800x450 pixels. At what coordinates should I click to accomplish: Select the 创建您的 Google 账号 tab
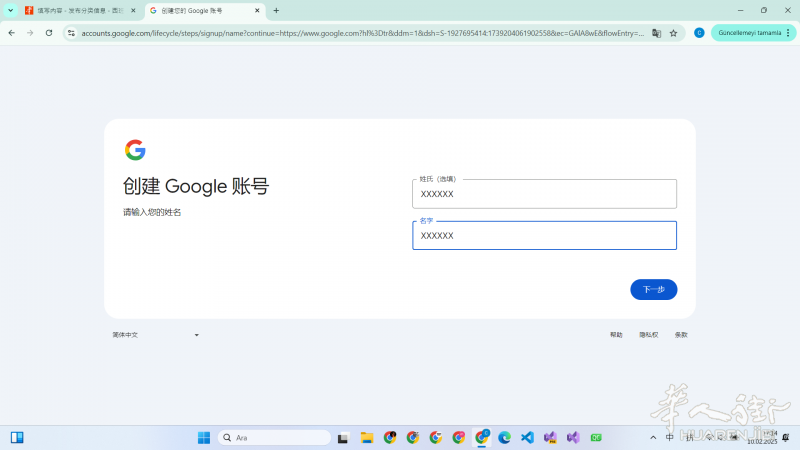pyautogui.click(x=204, y=10)
